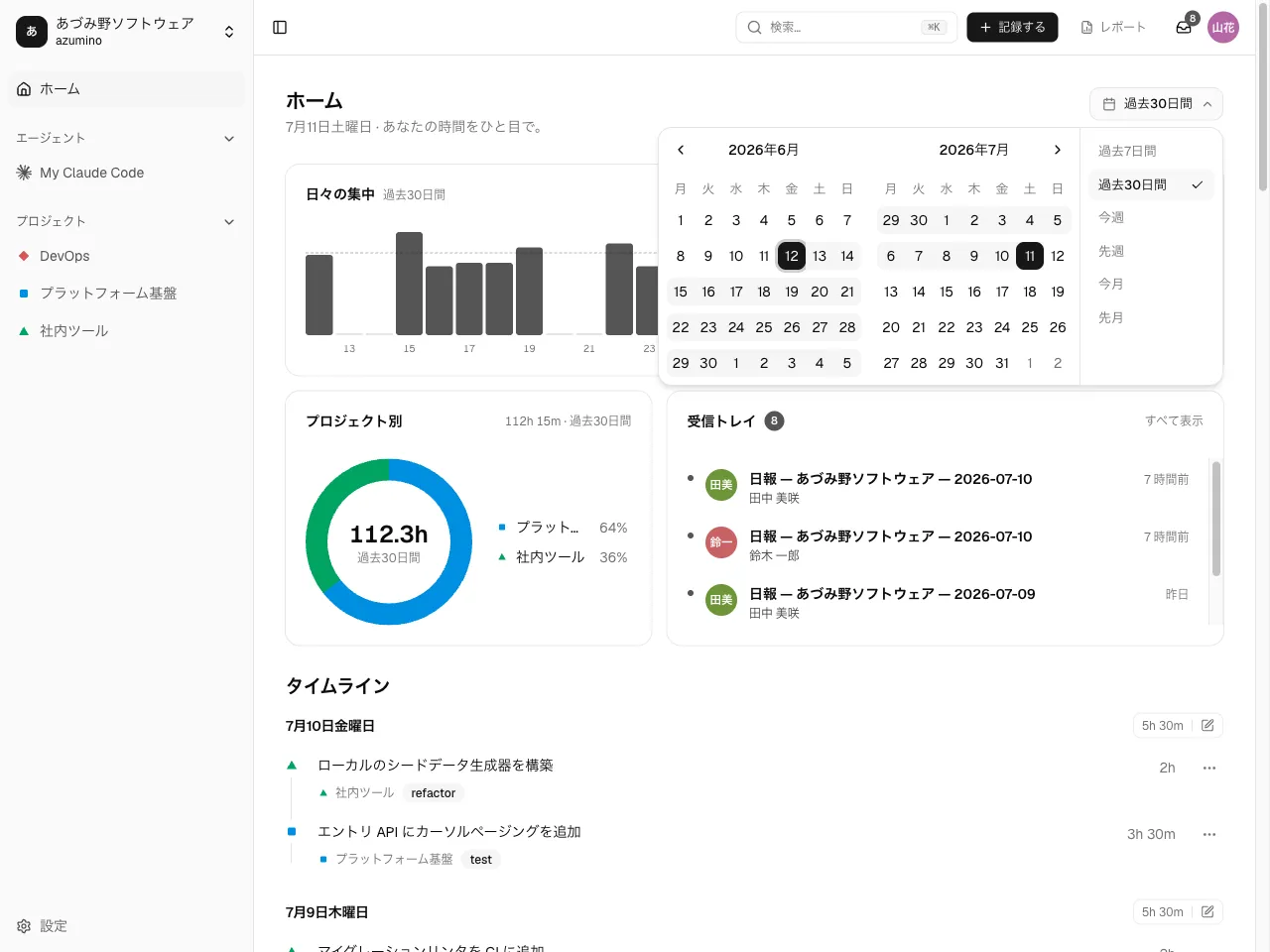Open more options for カーソルページング entry
The image size is (1270, 952).
coord(1209,835)
